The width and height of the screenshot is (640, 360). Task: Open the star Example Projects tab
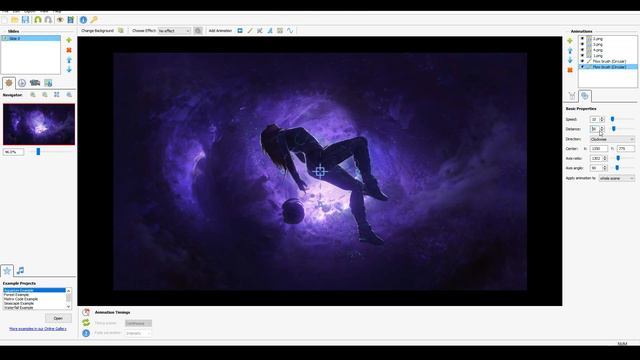pos(7,270)
